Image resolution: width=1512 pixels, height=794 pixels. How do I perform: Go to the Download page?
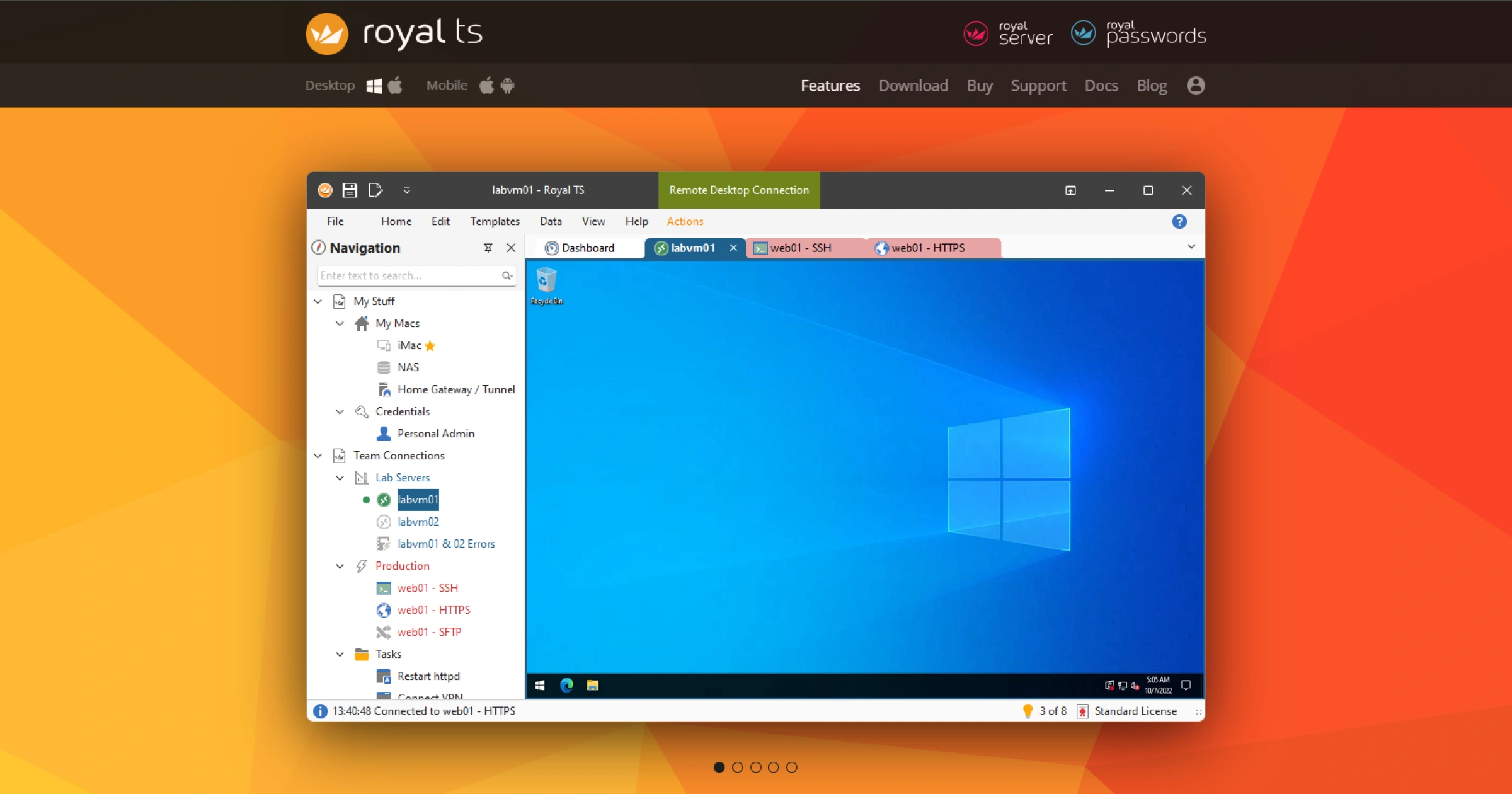pyautogui.click(x=913, y=86)
